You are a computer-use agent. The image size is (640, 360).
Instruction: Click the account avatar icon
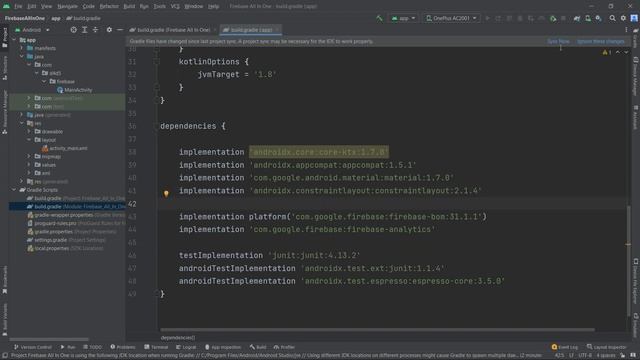(x=634, y=18)
